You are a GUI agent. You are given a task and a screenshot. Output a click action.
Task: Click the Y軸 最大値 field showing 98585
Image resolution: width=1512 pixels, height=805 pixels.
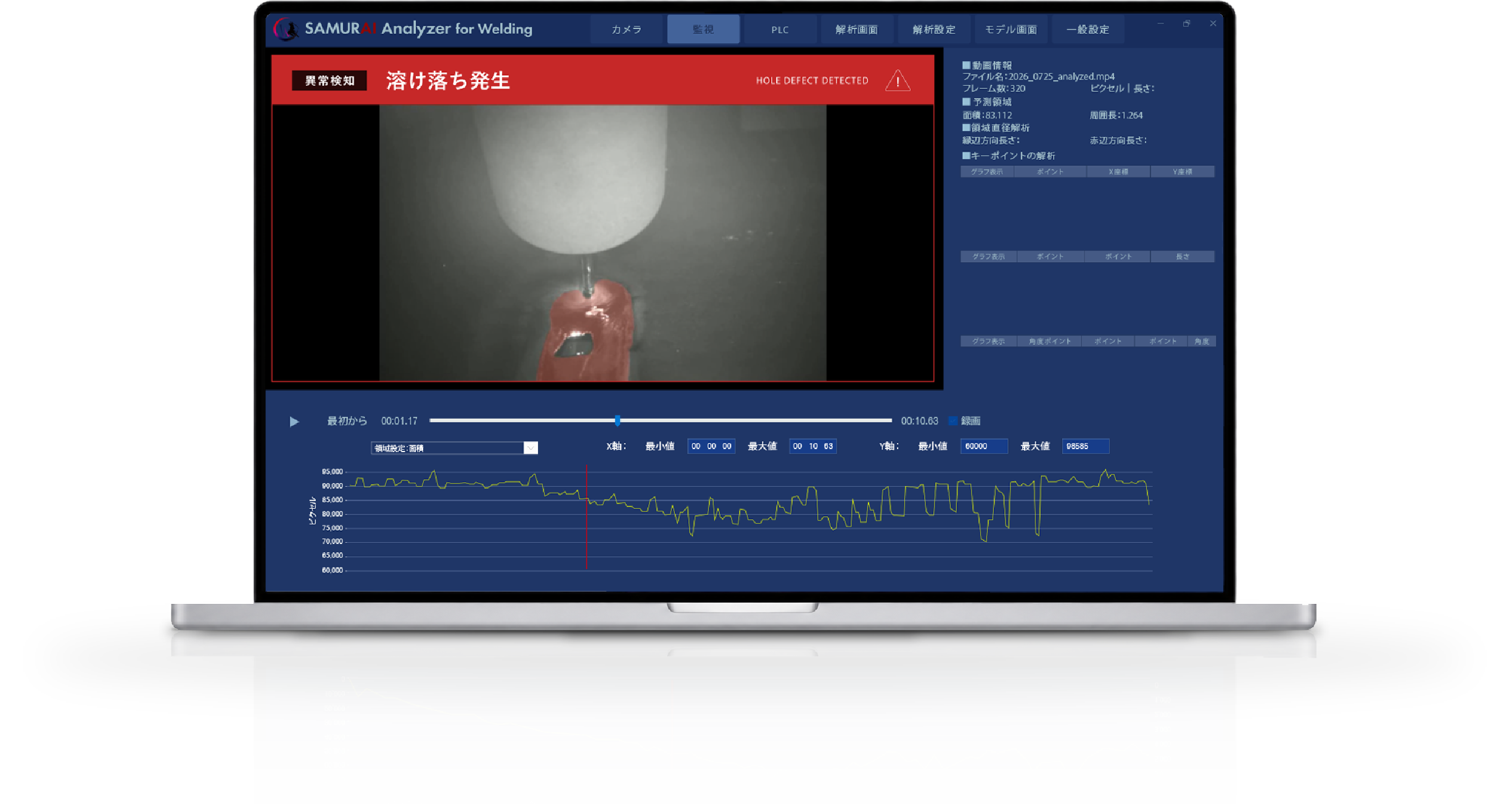coord(1086,446)
